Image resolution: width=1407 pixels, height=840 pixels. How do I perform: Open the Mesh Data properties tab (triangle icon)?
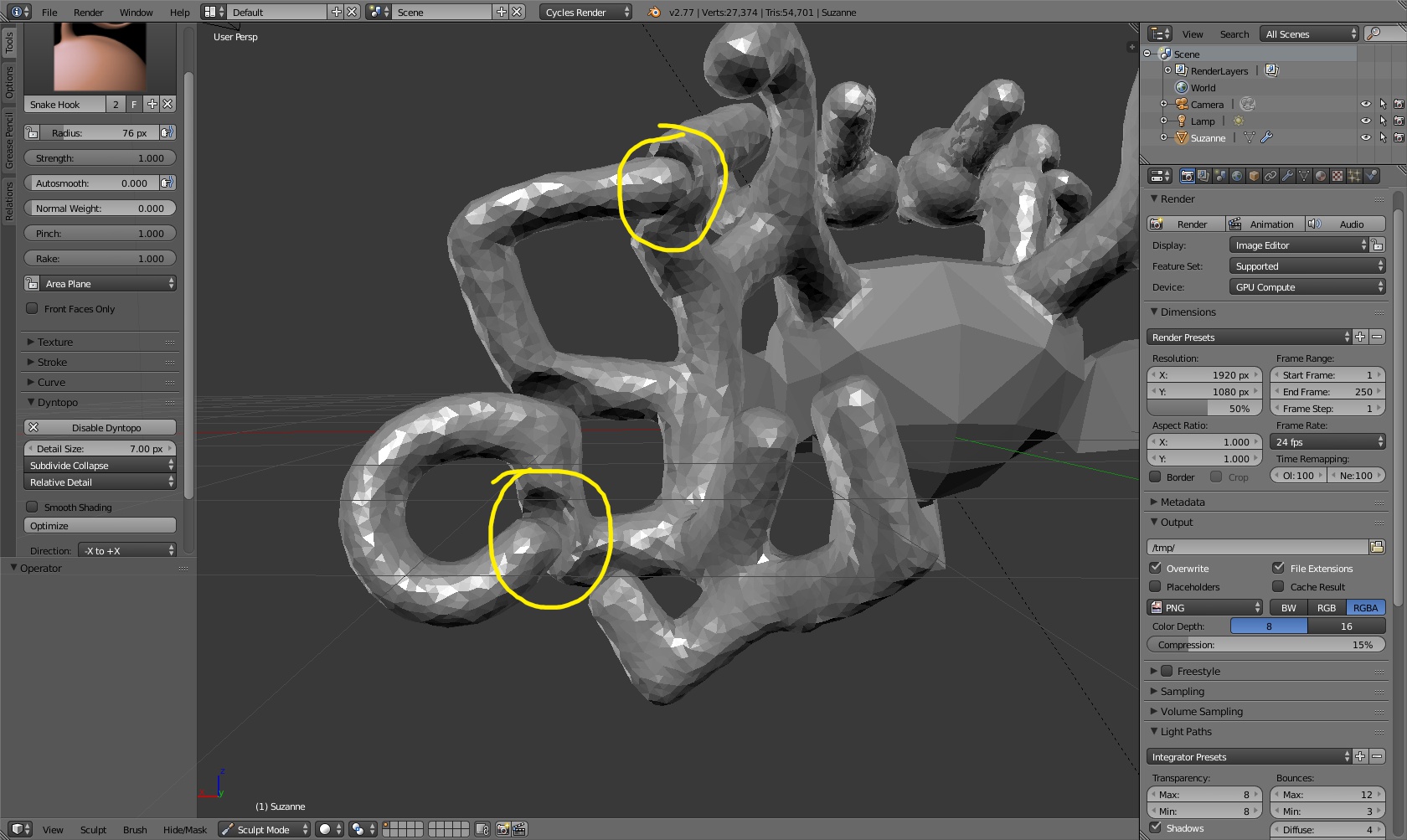[1304, 176]
